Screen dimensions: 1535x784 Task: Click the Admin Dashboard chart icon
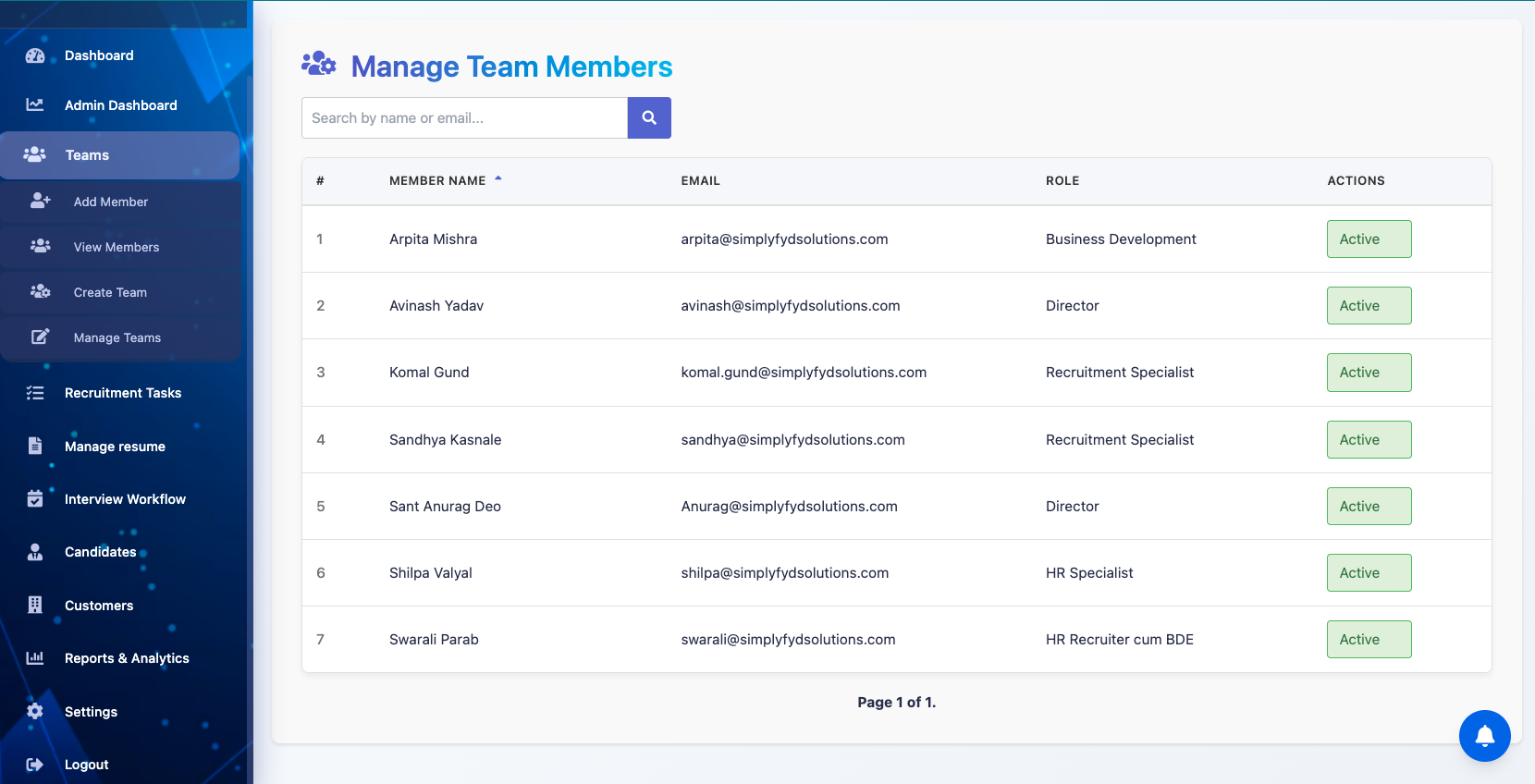pyautogui.click(x=35, y=105)
